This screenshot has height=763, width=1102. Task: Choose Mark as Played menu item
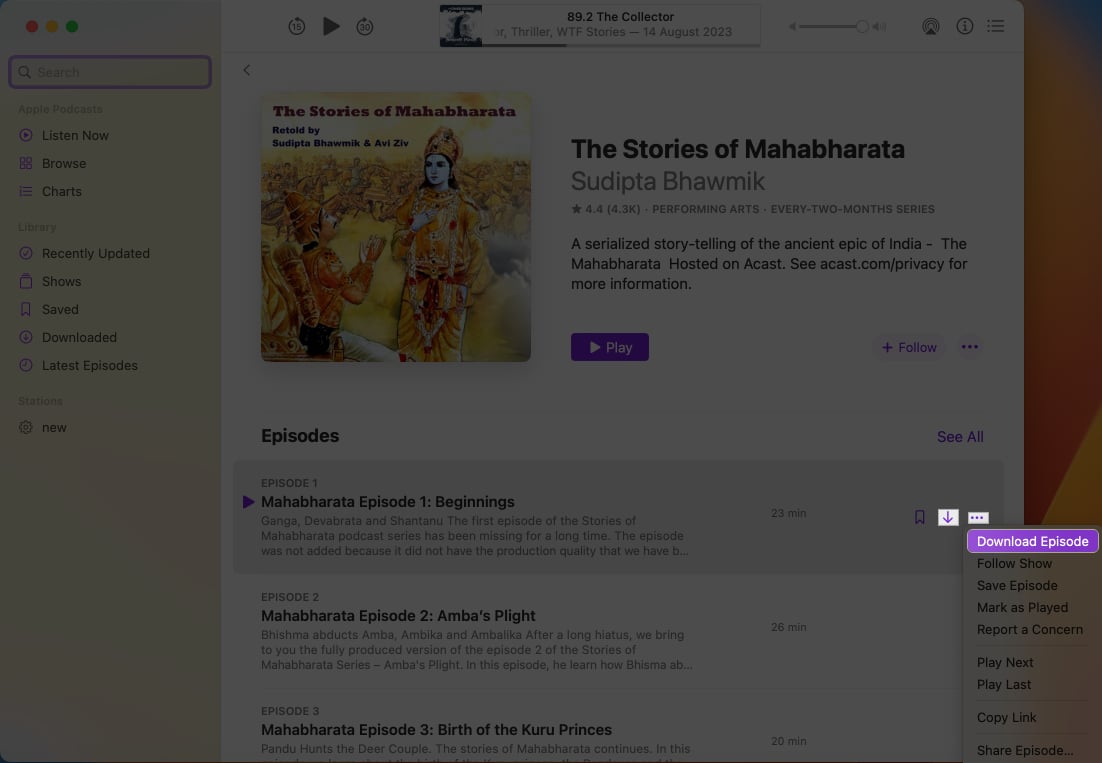coord(1023,608)
